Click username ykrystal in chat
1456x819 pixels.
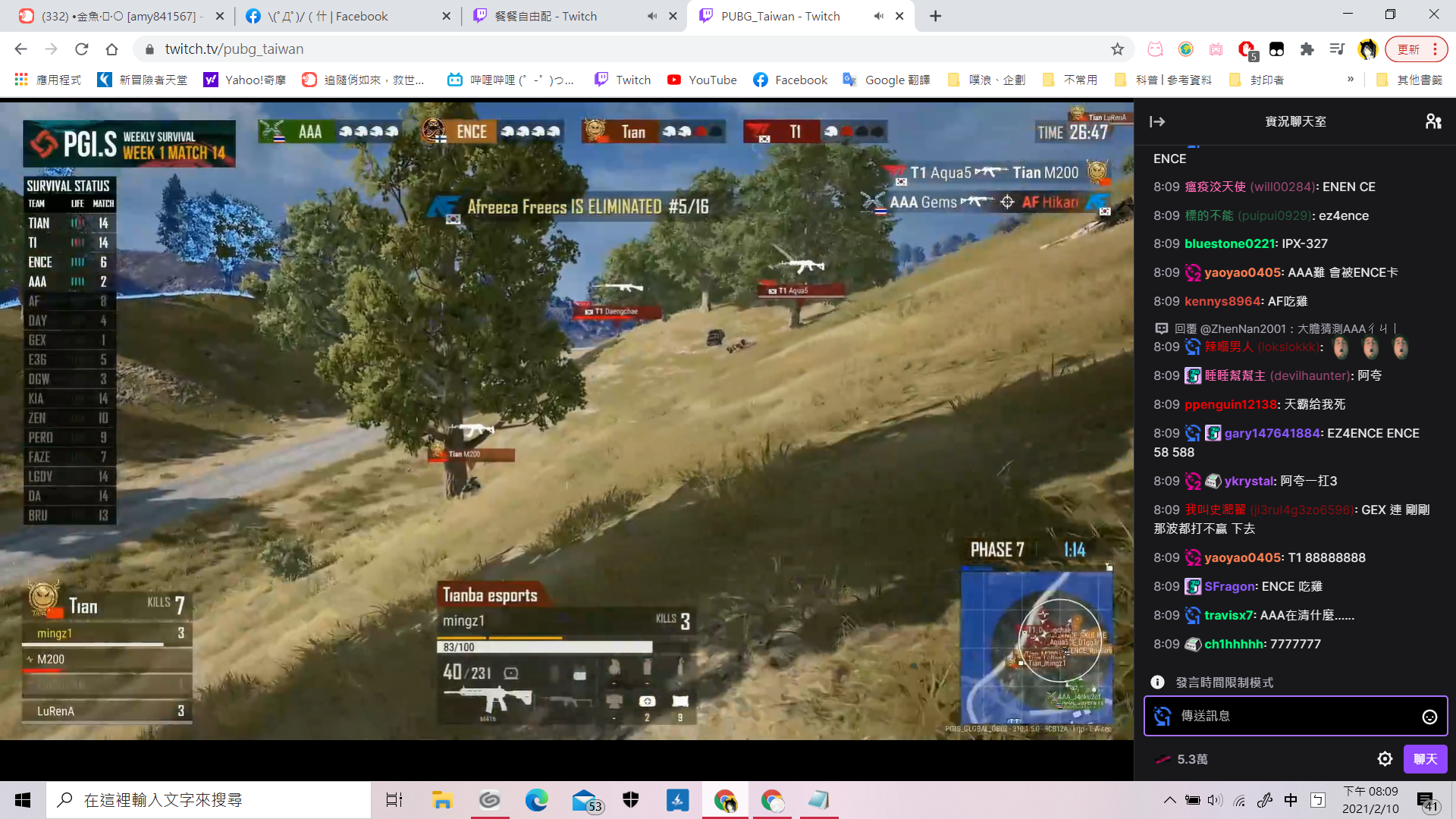tap(1248, 482)
